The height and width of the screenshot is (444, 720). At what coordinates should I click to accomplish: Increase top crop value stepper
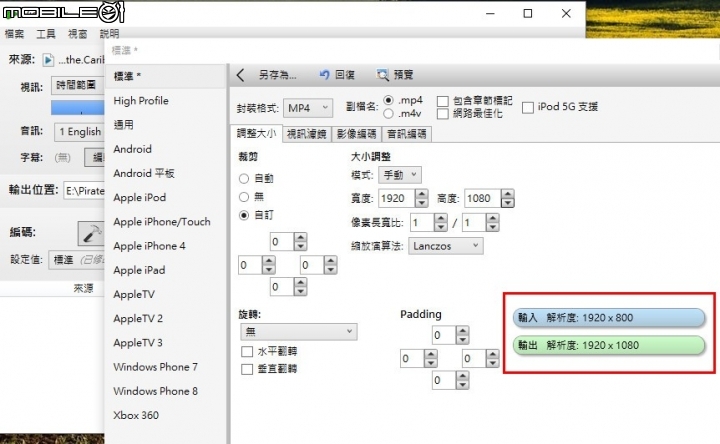click(300, 237)
